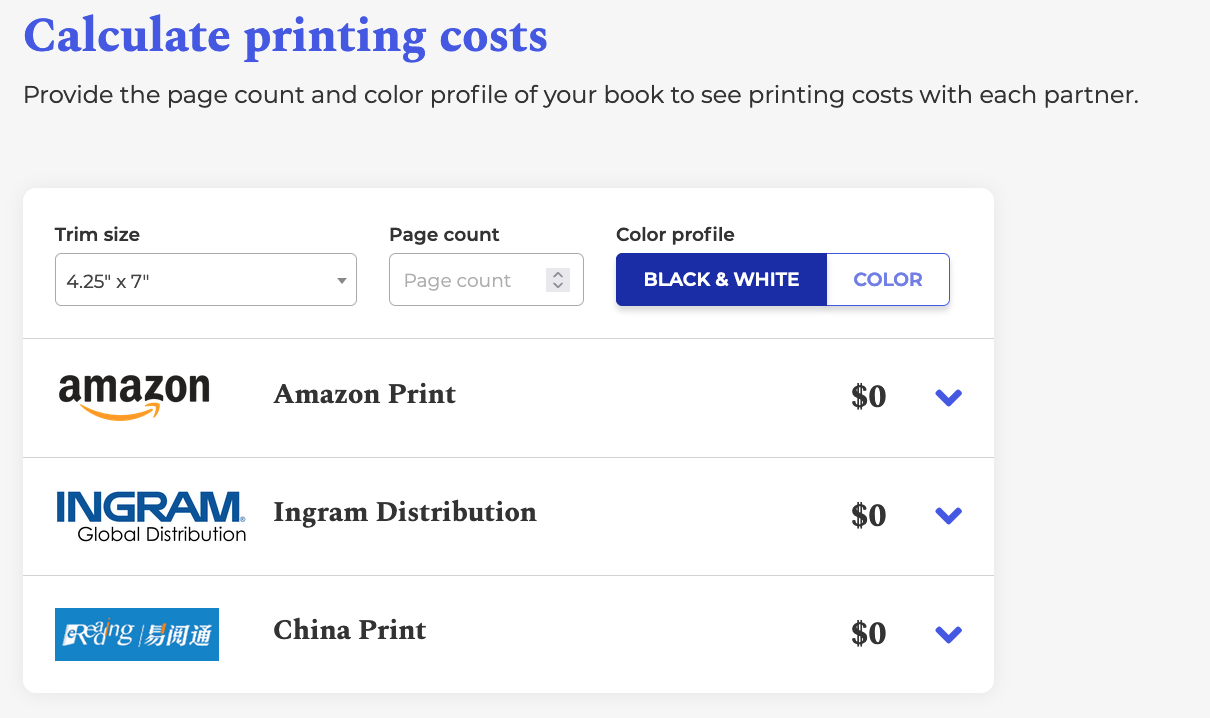
Task: Click the $0 price for Ingram Distribution
Action: [868, 515]
